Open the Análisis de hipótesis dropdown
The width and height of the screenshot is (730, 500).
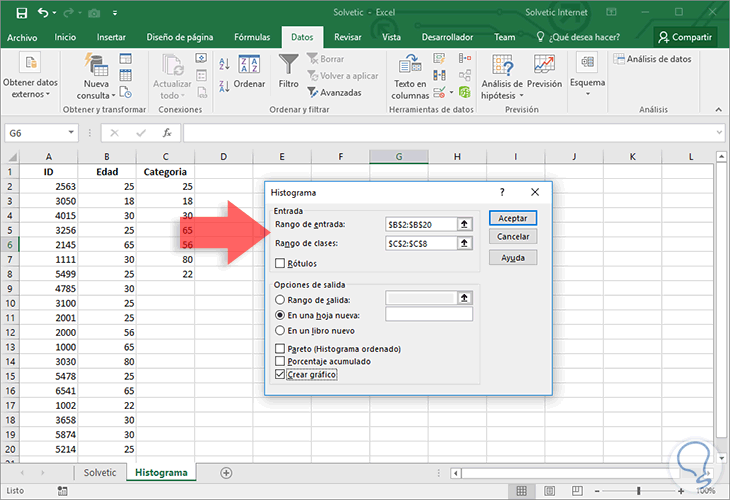pos(502,75)
